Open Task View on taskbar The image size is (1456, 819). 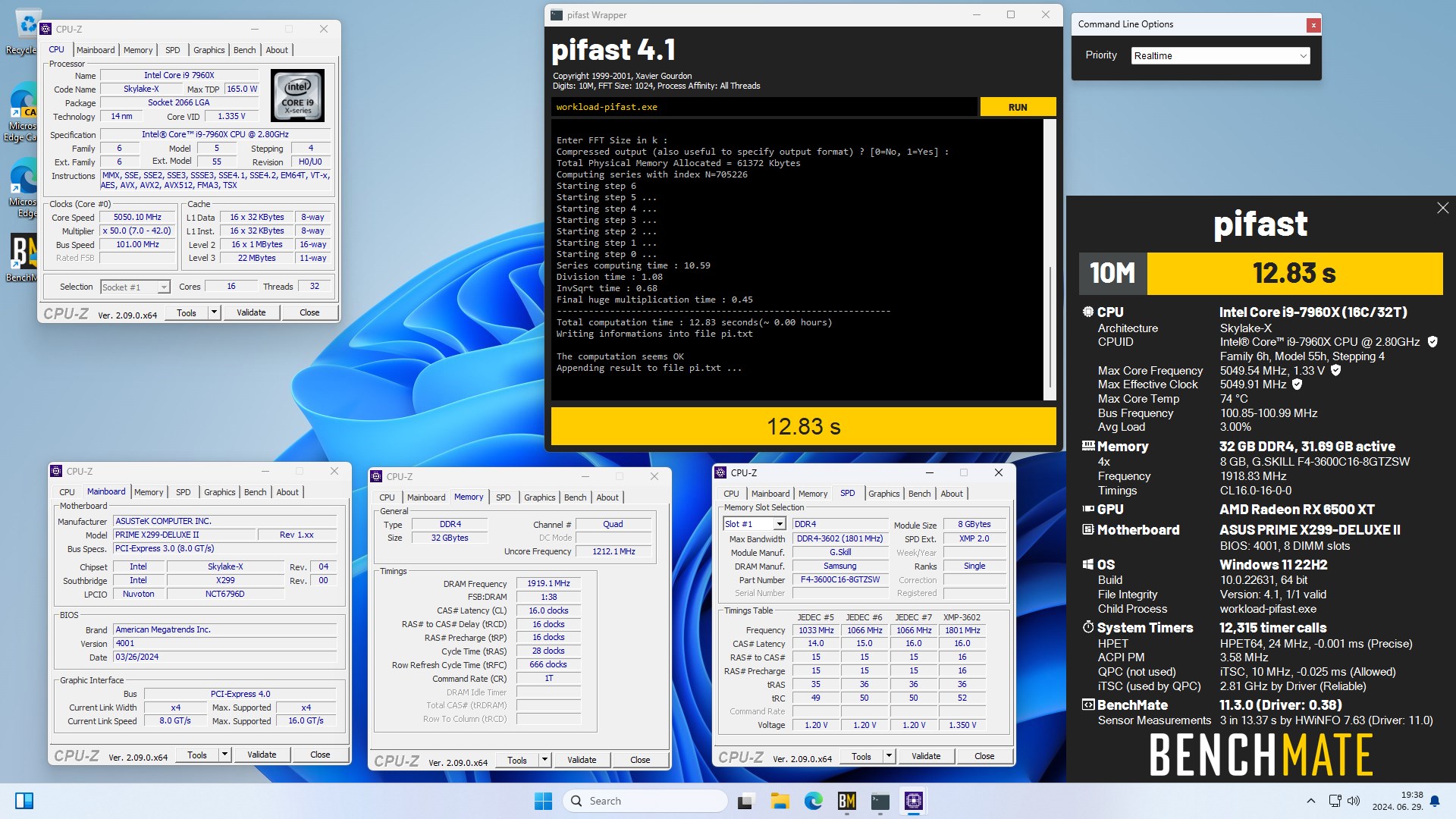[746, 801]
